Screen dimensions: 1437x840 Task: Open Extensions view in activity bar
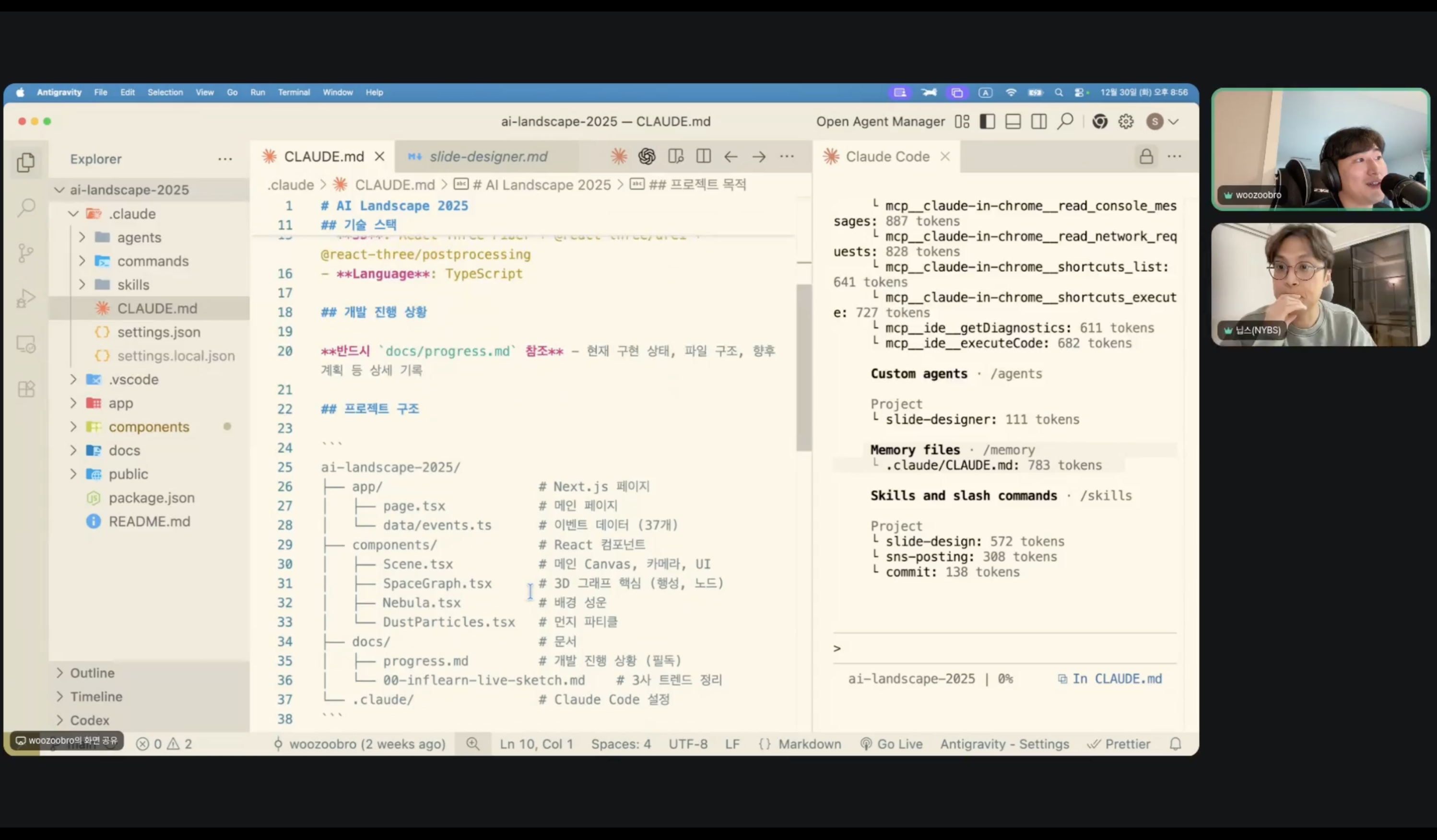tap(26, 389)
